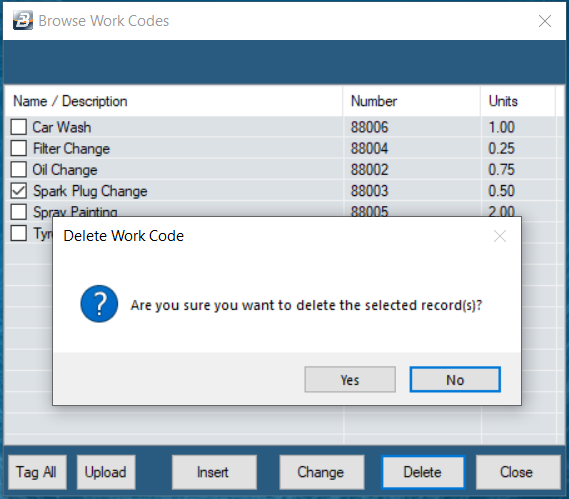Viewport: 569px width, 499px height.
Task: Select the Oil Change row text
Action: tap(65, 170)
